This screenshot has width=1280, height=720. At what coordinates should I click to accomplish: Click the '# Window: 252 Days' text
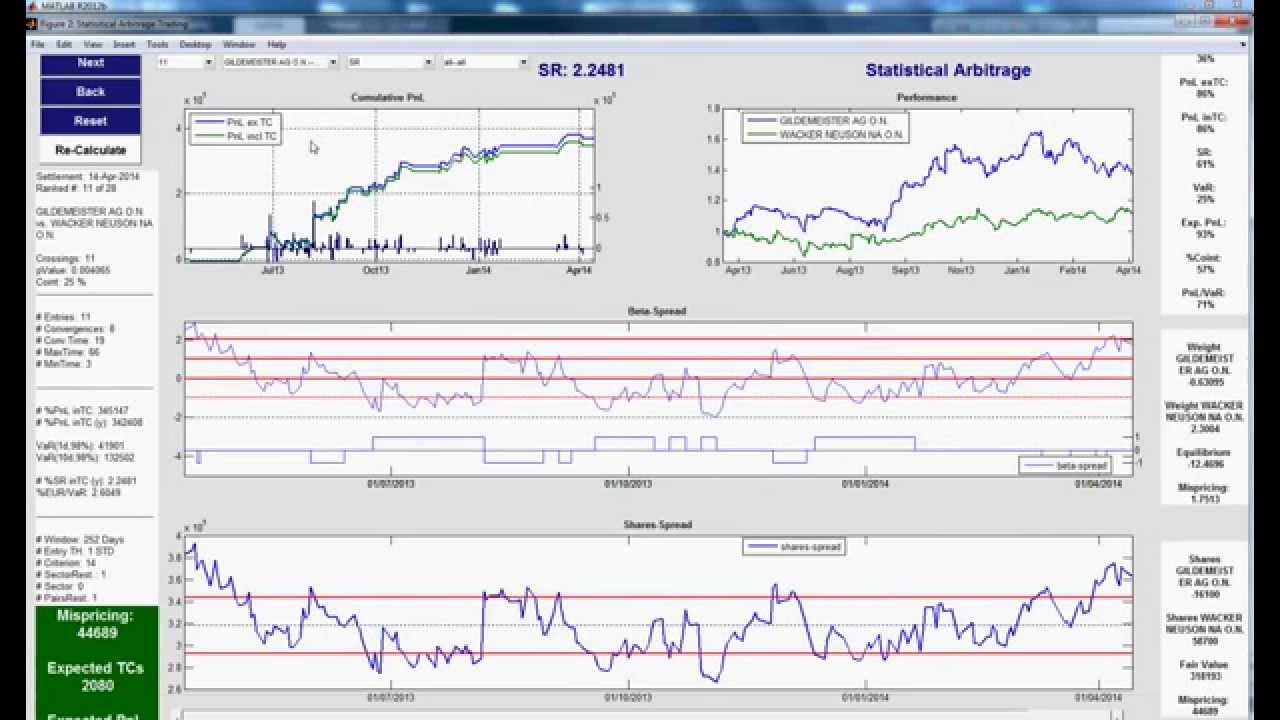[80, 540]
